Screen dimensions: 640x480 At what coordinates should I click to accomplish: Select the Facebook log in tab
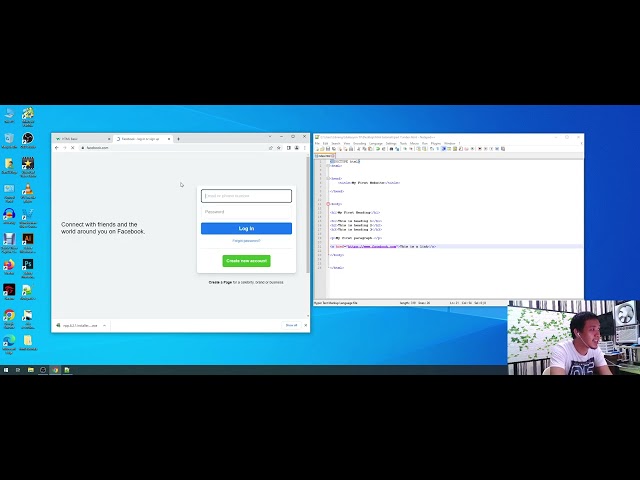141,139
